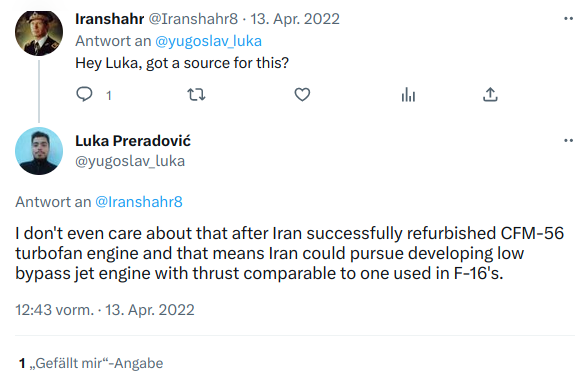
Task: Open tweet analytics bar chart icon
Action: 408,95
